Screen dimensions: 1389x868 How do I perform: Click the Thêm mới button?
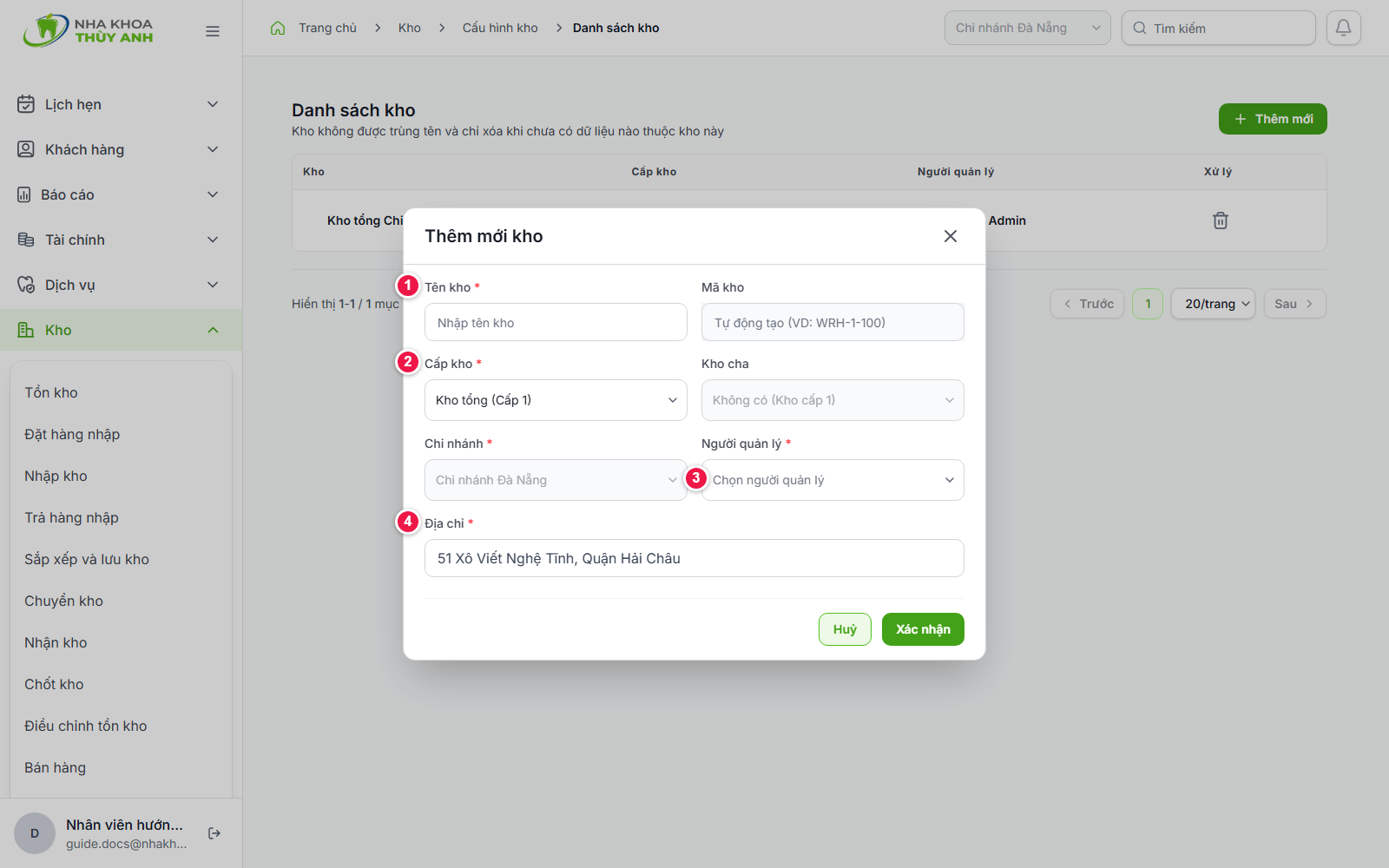point(1273,119)
